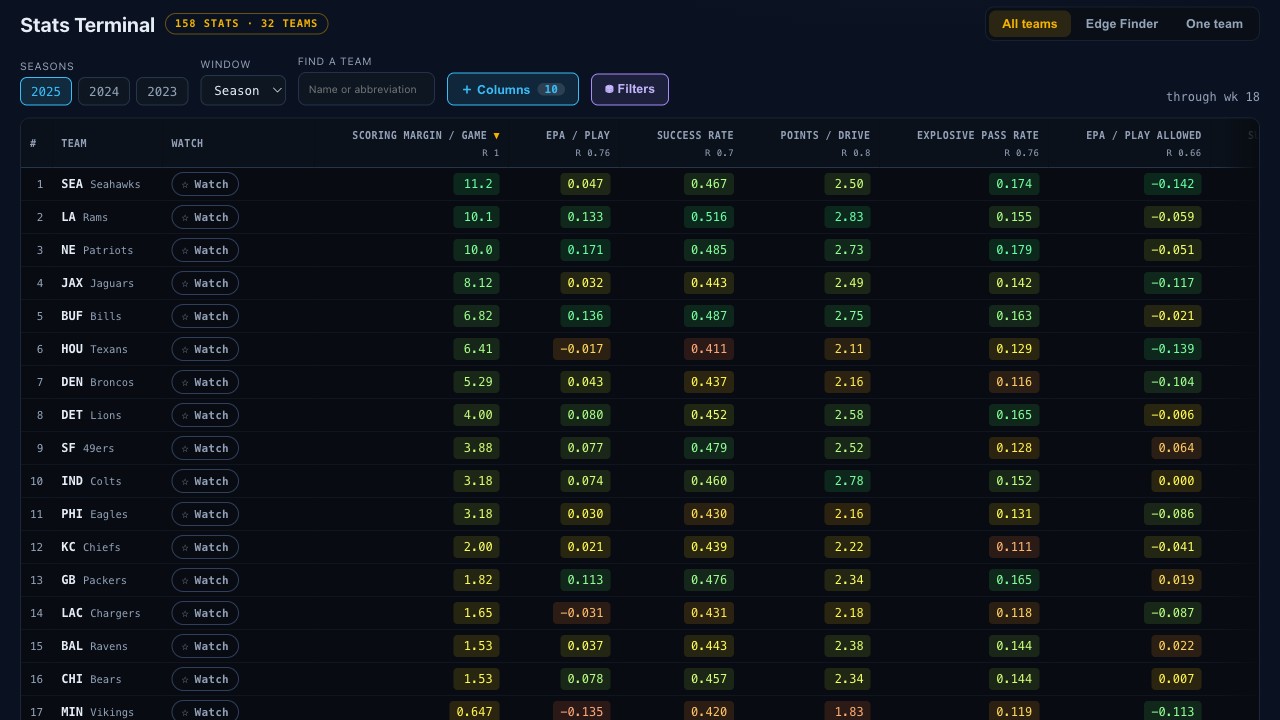
Task: Click Patriots EPA per play 0.171
Action: (x=585, y=250)
